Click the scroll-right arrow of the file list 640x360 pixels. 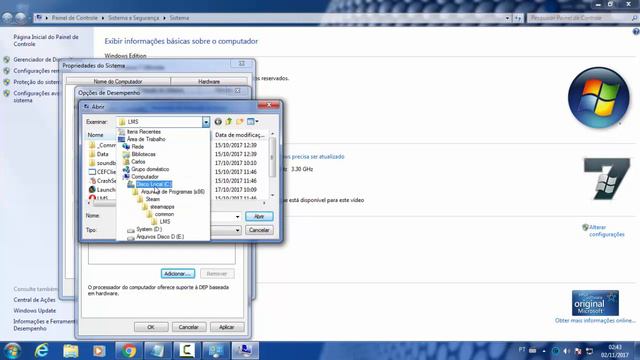pos(264,203)
